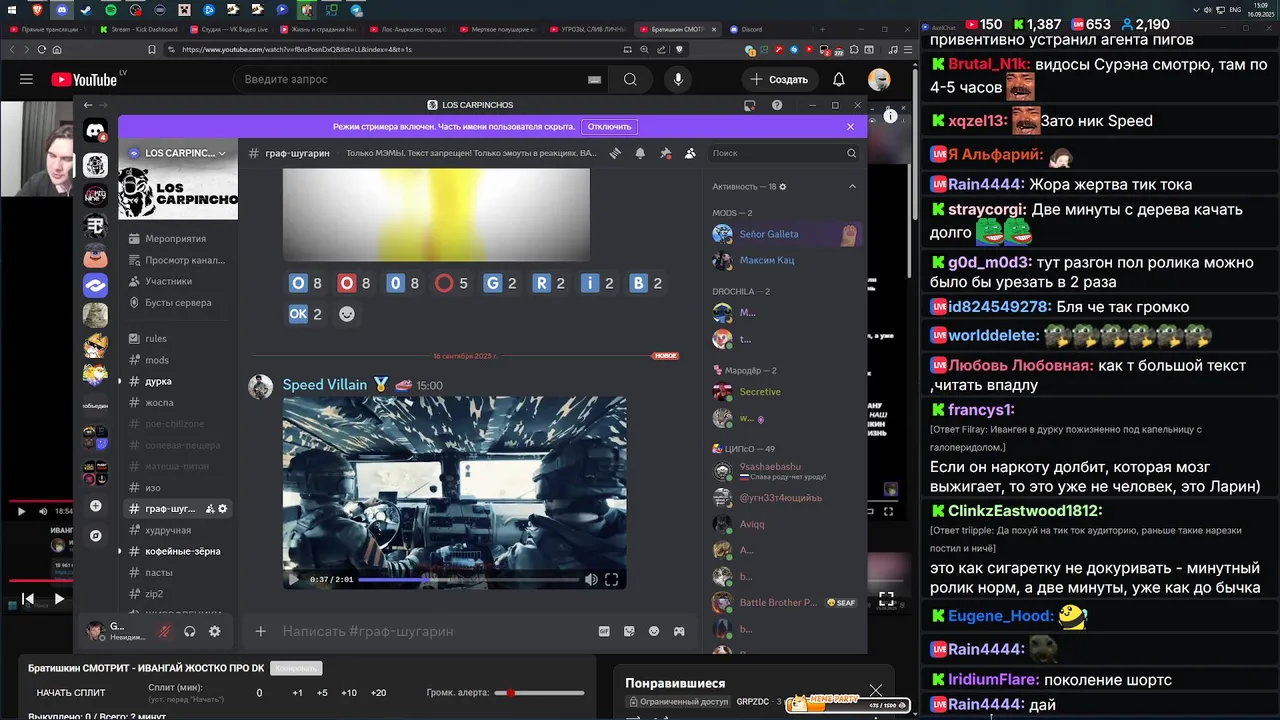This screenshot has height=720, width=1280.
Task: Select the пасты channel
Action: coord(177,572)
